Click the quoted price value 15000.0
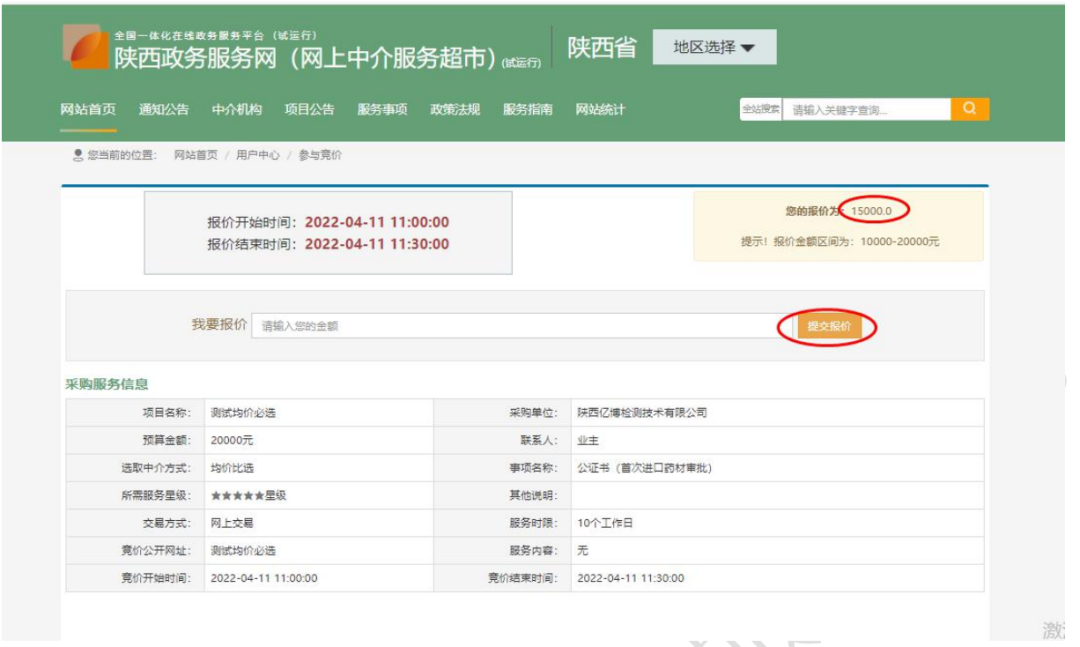 871,211
